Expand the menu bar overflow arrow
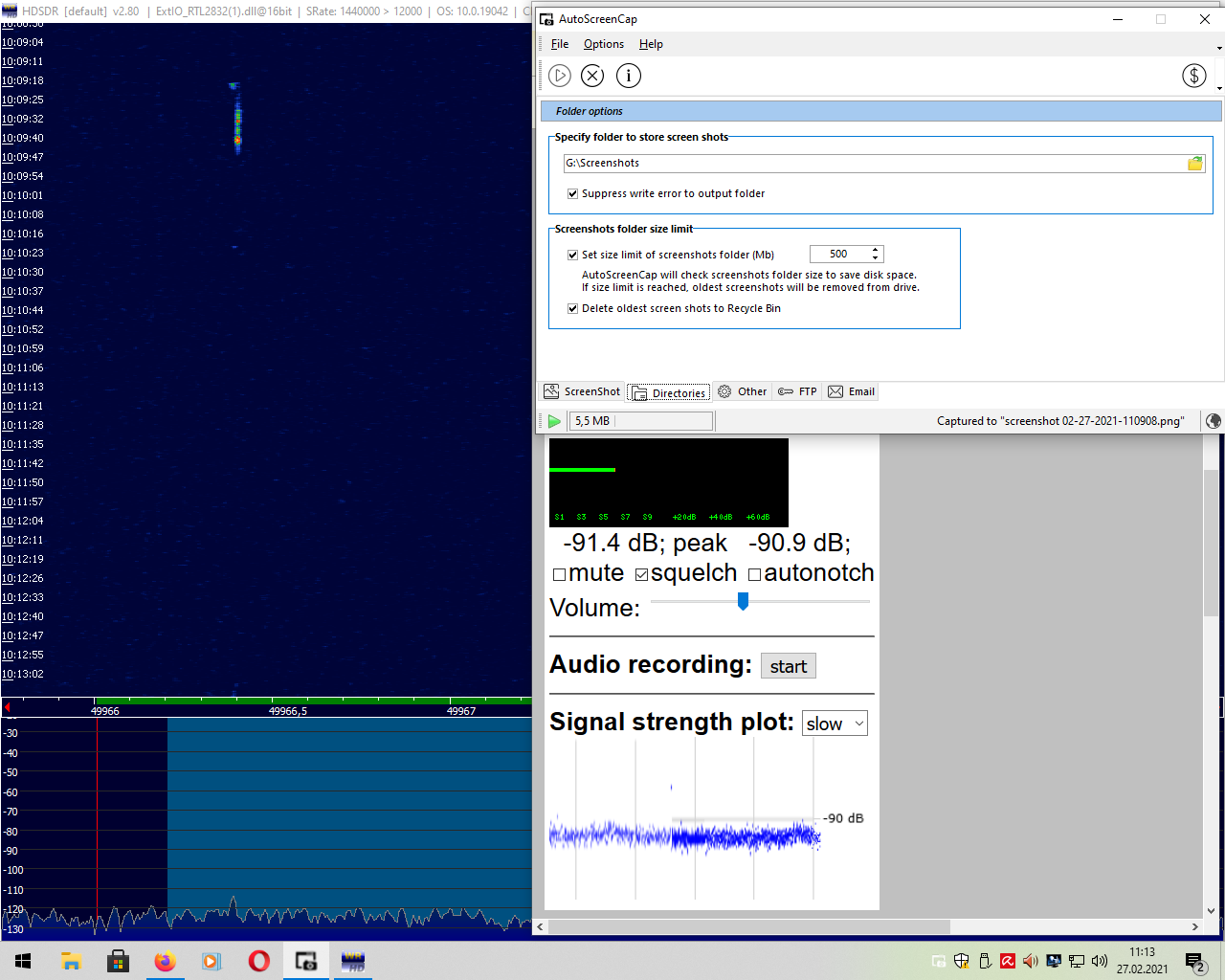Image resolution: width=1225 pixels, height=980 pixels. click(x=1219, y=48)
